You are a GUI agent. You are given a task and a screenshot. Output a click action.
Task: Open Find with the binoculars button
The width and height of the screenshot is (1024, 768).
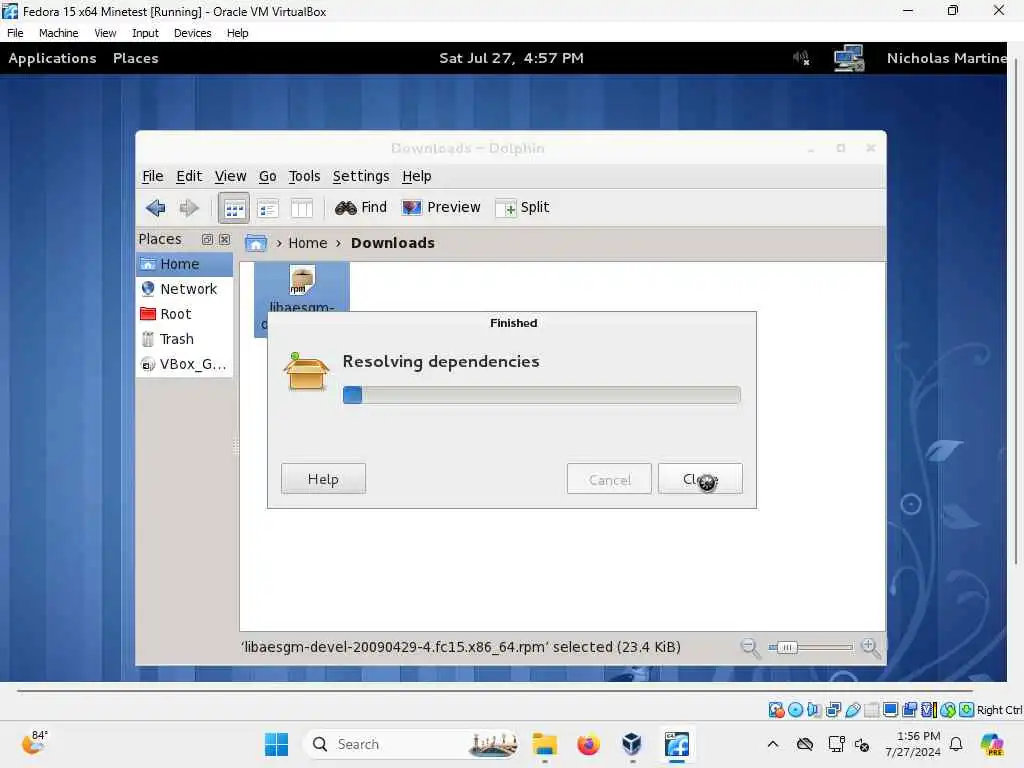(360, 208)
